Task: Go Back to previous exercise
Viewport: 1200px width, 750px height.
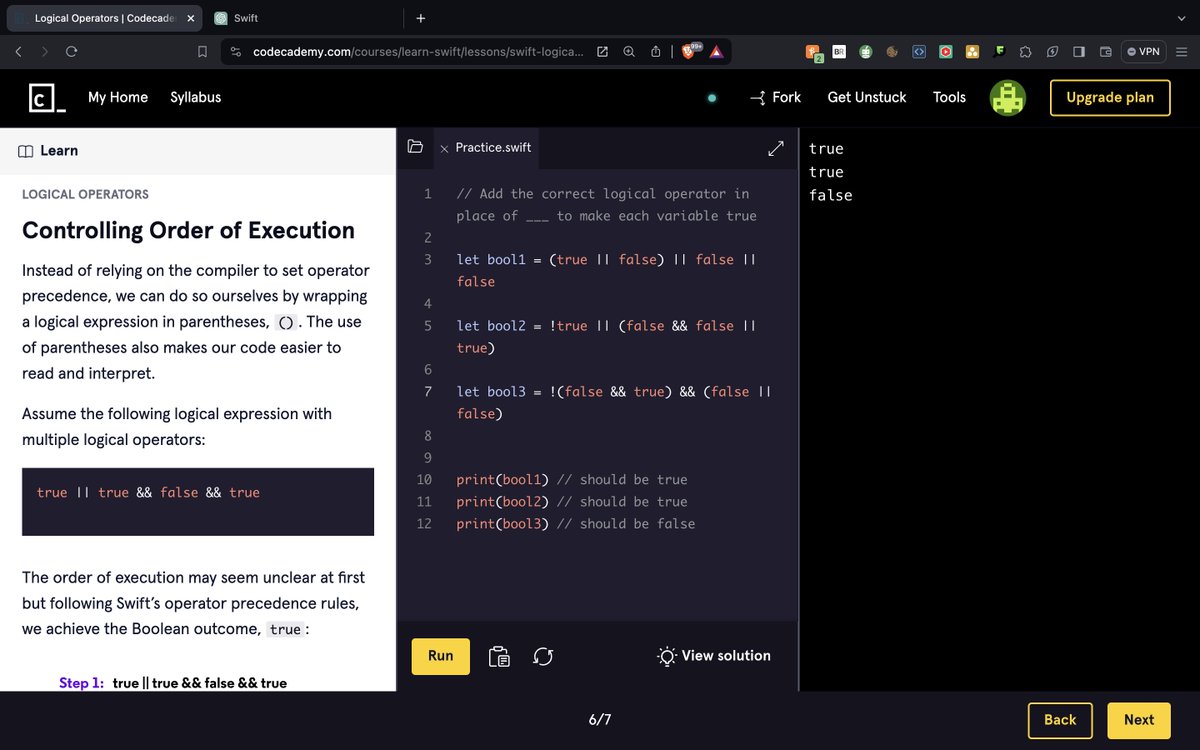Action: click(1060, 720)
